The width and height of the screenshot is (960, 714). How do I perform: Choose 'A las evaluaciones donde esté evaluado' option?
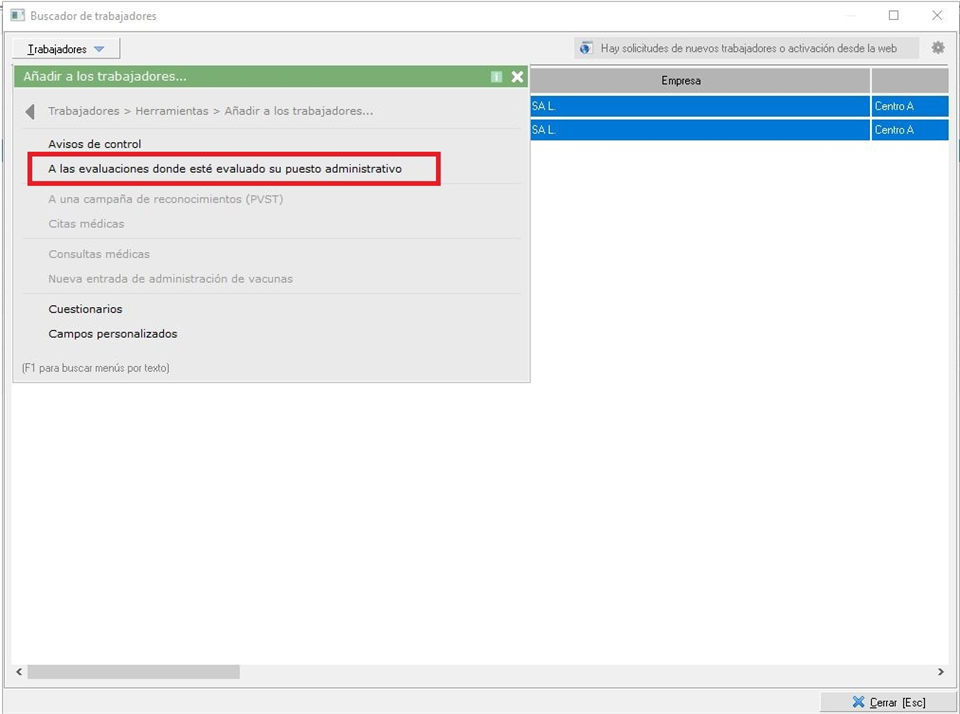[x=225, y=169]
